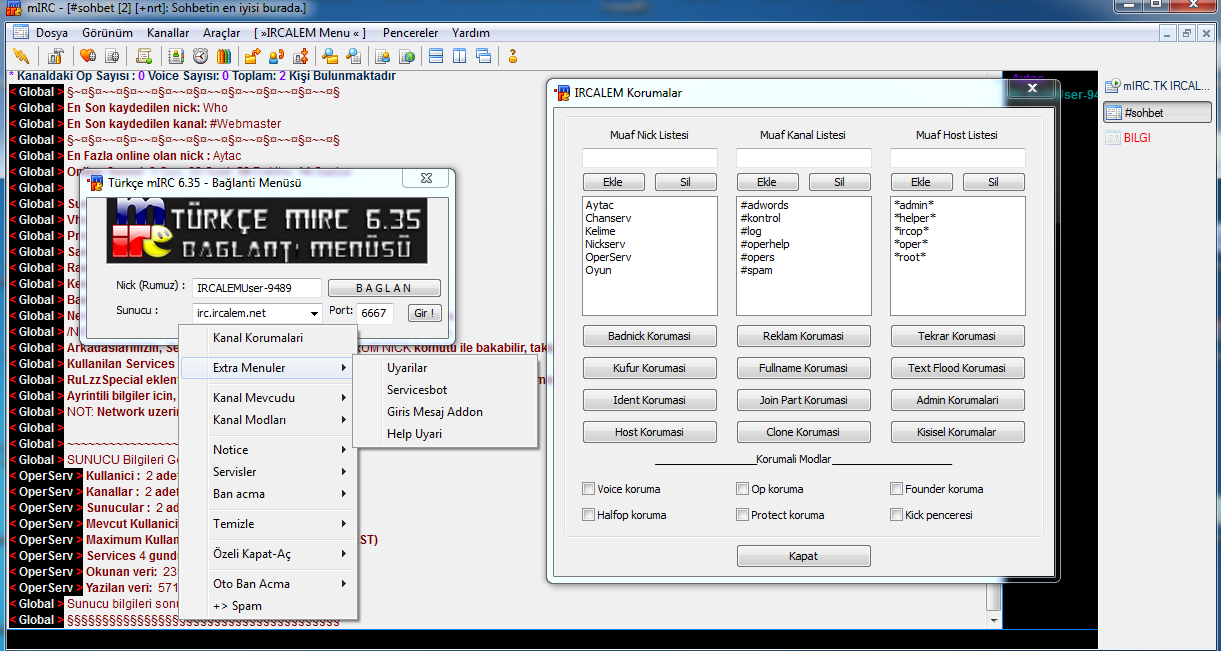Enable Founder koruma checkbox
The height and width of the screenshot is (651, 1221).
(x=896, y=489)
